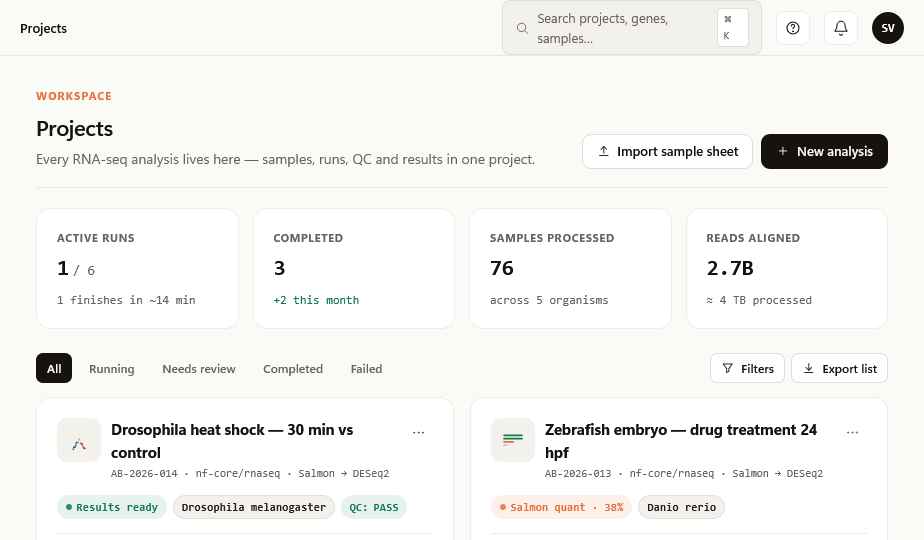Open the Filters button

tap(747, 368)
